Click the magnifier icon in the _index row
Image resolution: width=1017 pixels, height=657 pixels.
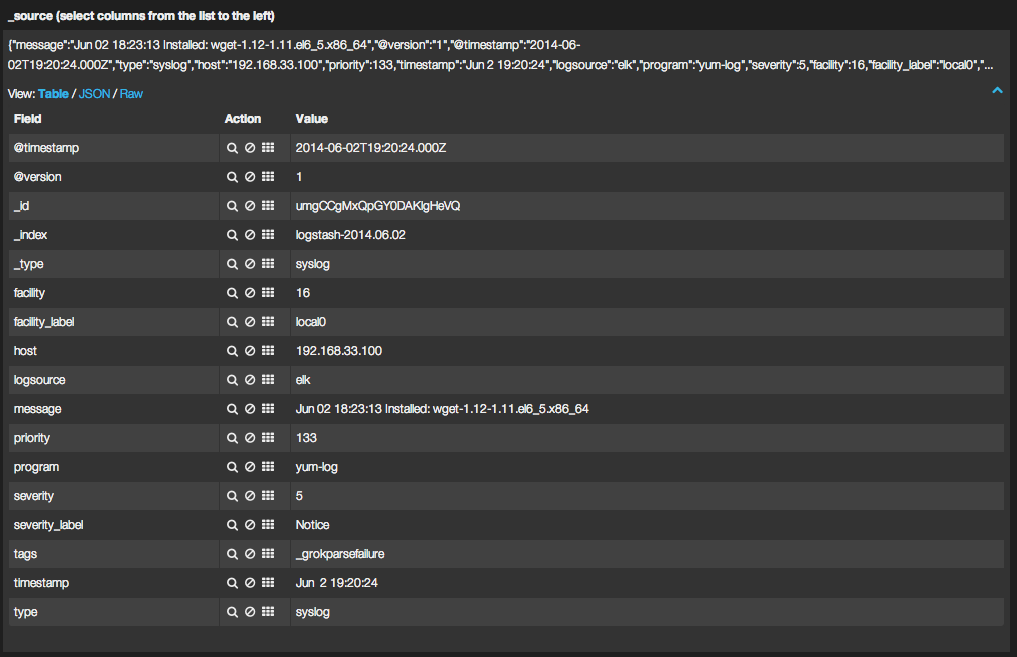pos(232,235)
